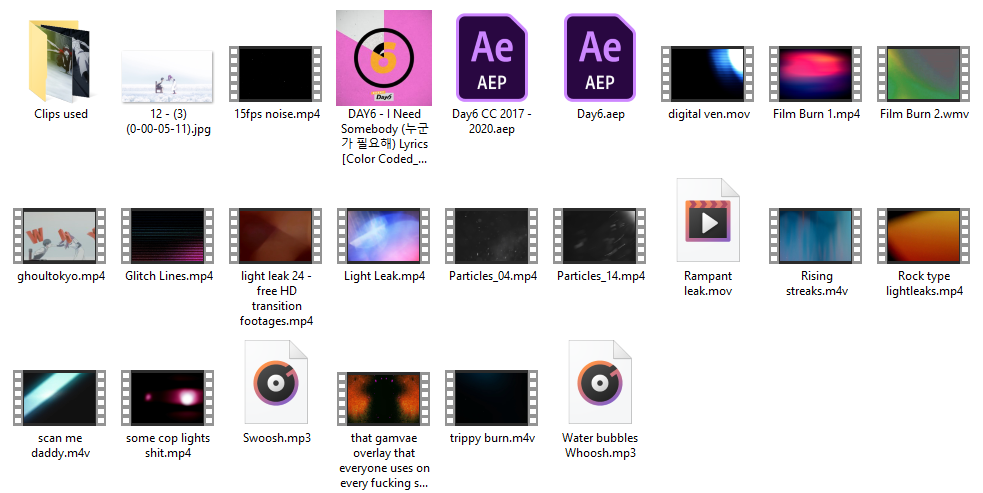
Task: Click the 'DAY6 - I Need Somebody' Lyrics file name
Action: pyautogui.click(x=384, y=137)
